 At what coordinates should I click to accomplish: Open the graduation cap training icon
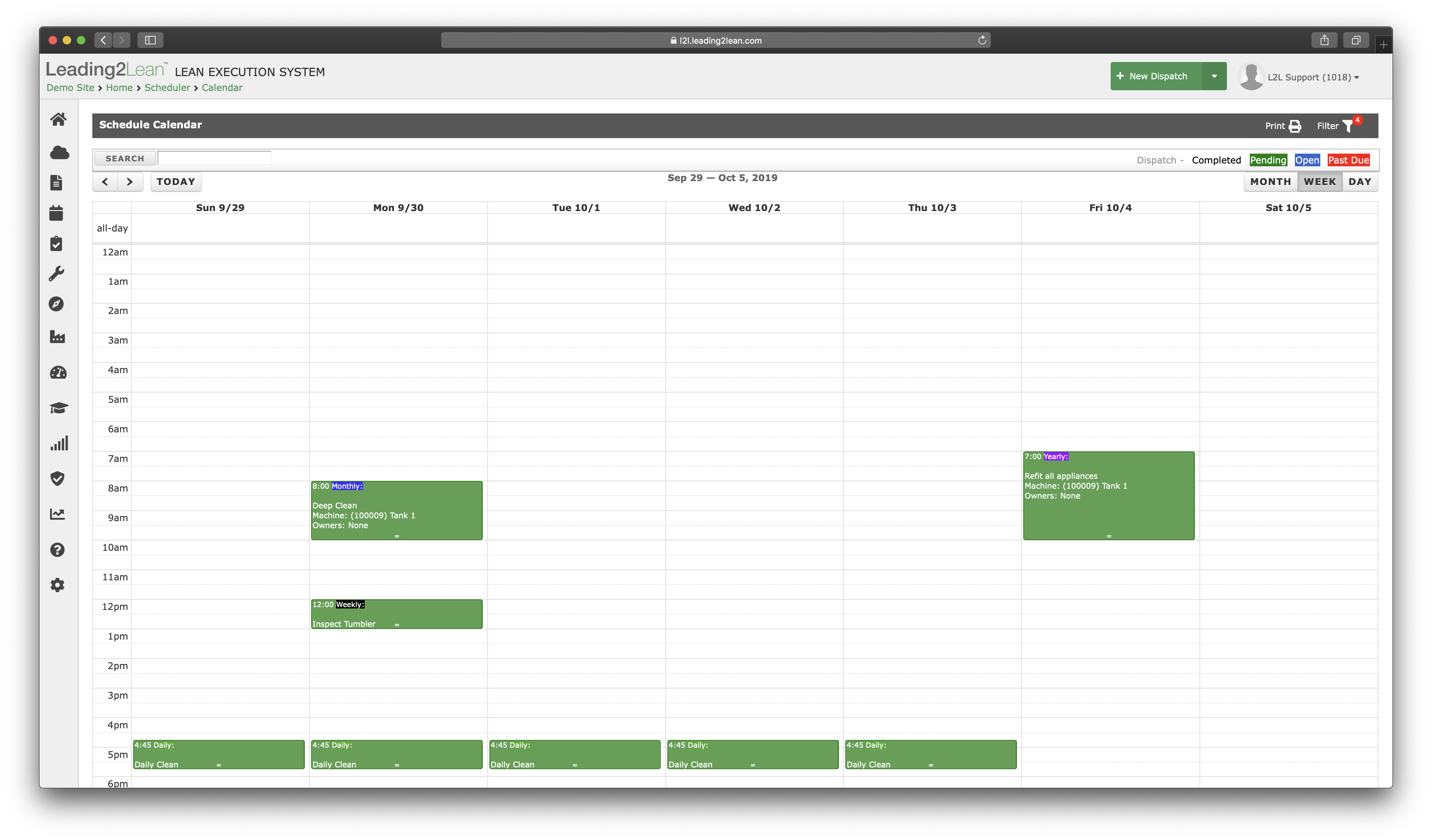pos(58,408)
